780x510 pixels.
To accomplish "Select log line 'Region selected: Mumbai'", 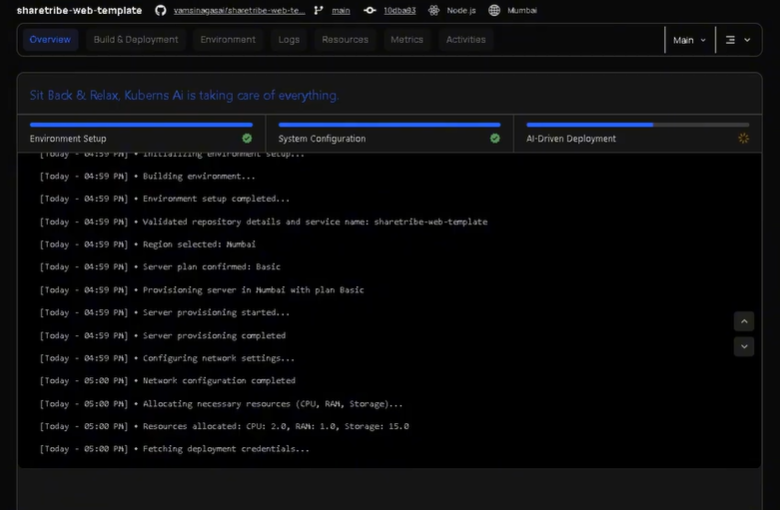I will (148, 244).
